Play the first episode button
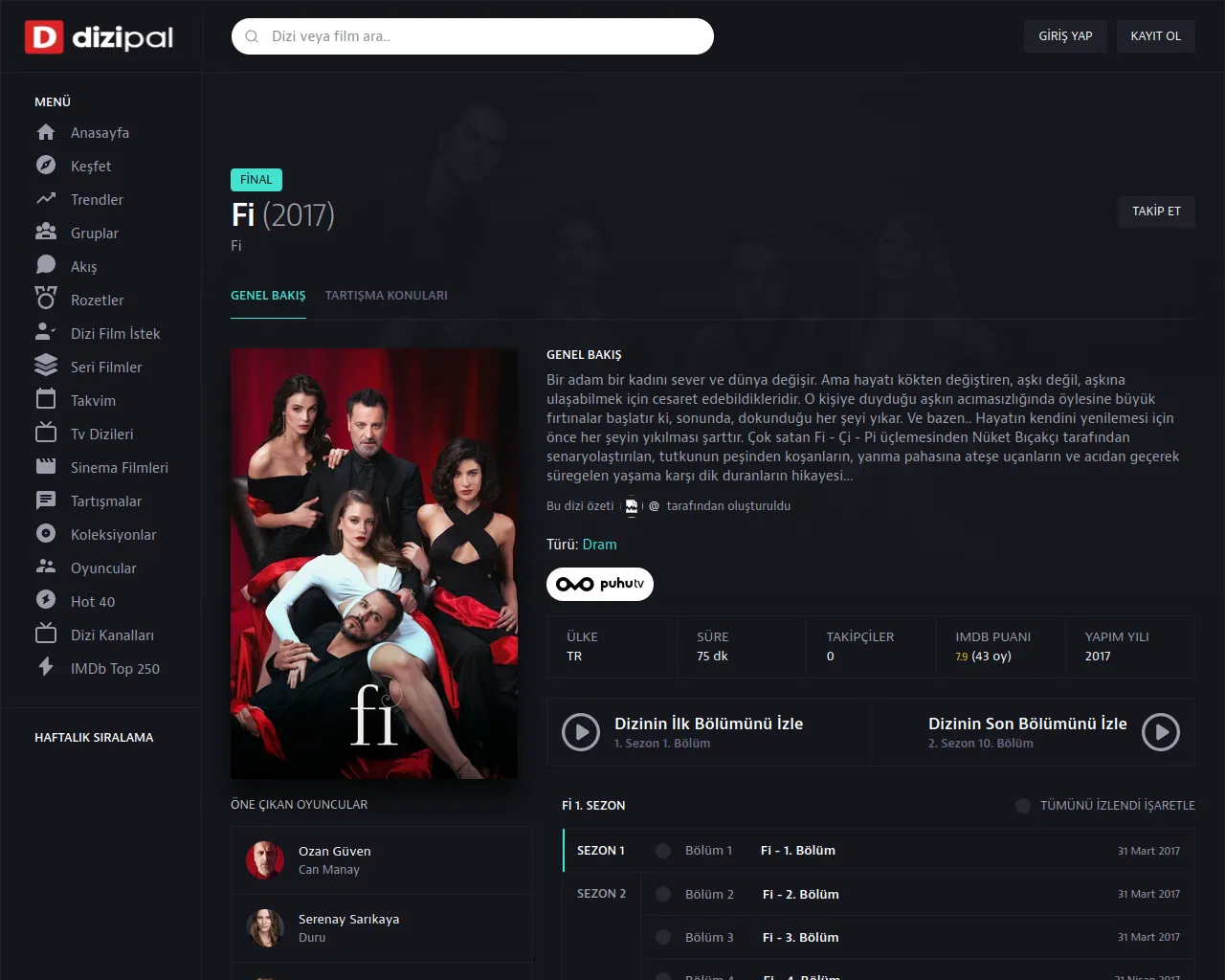The height and width of the screenshot is (980, 1225). pyautogui.click(x=581, y=732)
